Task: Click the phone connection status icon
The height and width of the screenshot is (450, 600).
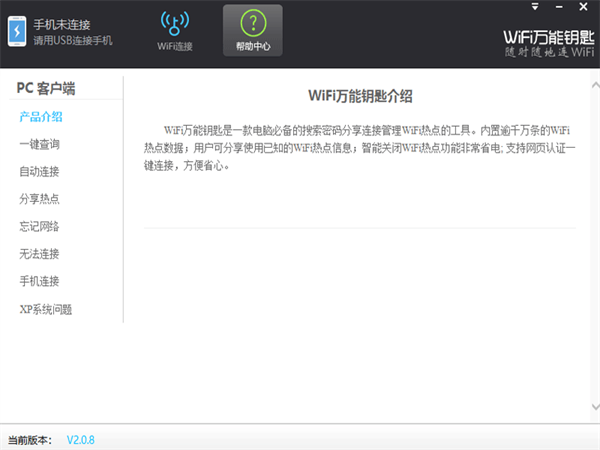Action: click(x=17, y=31)
